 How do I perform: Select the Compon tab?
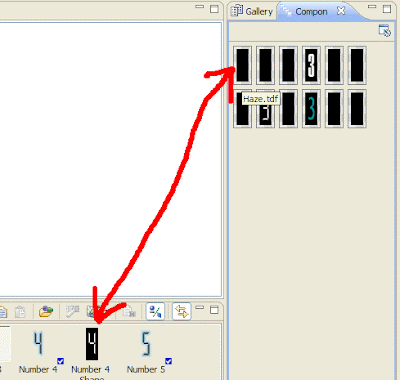(311, 12)
